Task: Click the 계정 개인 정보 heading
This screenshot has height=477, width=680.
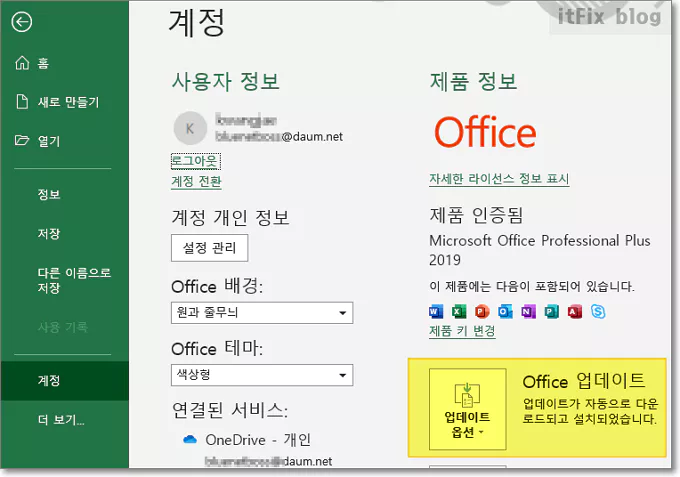Action: 230,217
